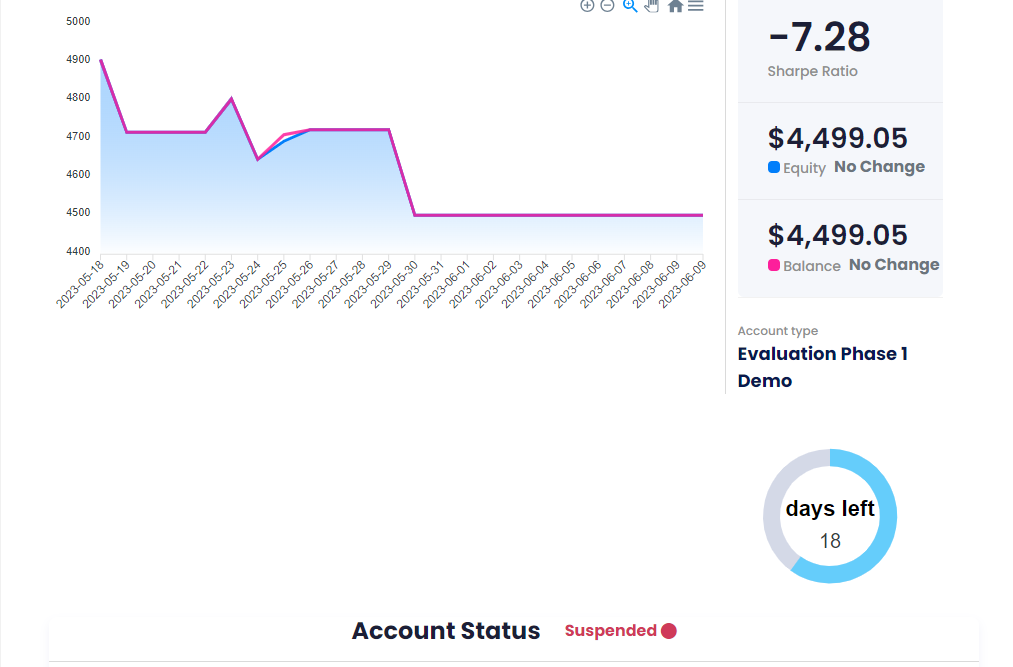Click the -7.28 Sharpe Ratio value
The height and width of the screenshot is (667, 1013).
[819, 37]
